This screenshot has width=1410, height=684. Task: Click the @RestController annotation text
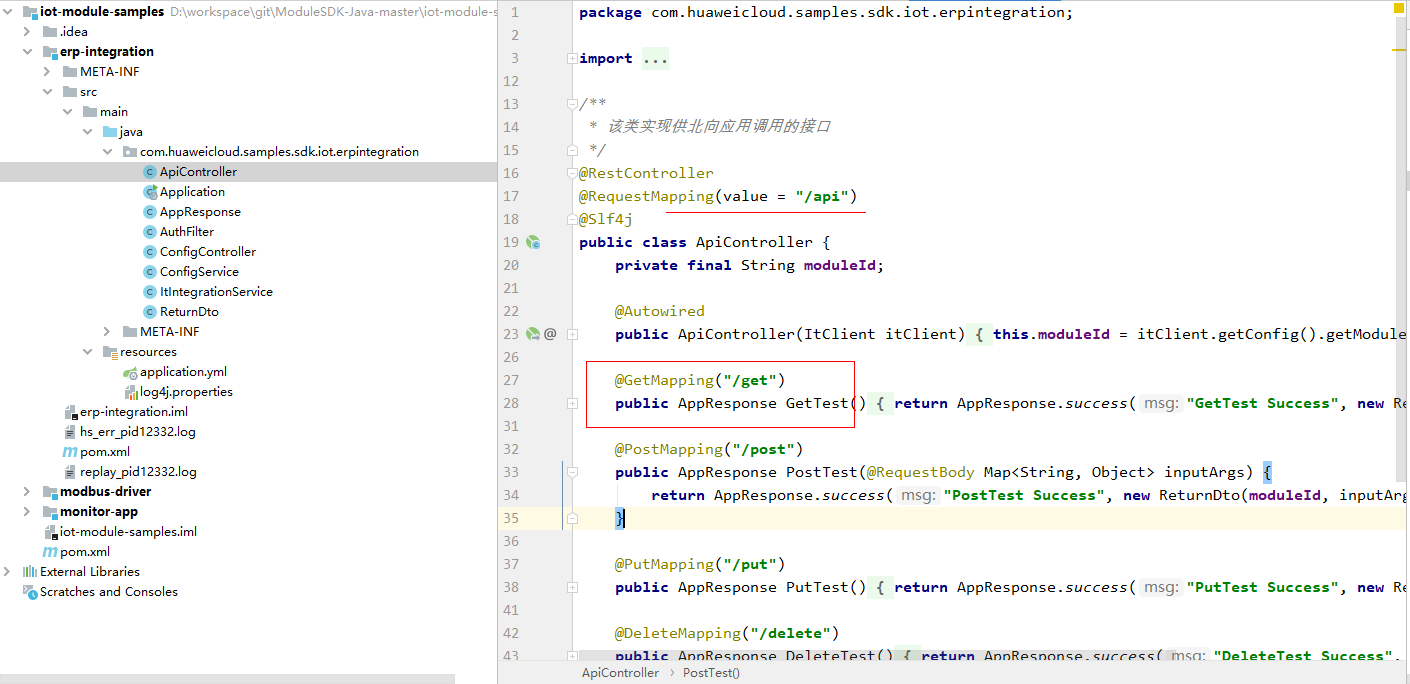(x=646, y=173)
